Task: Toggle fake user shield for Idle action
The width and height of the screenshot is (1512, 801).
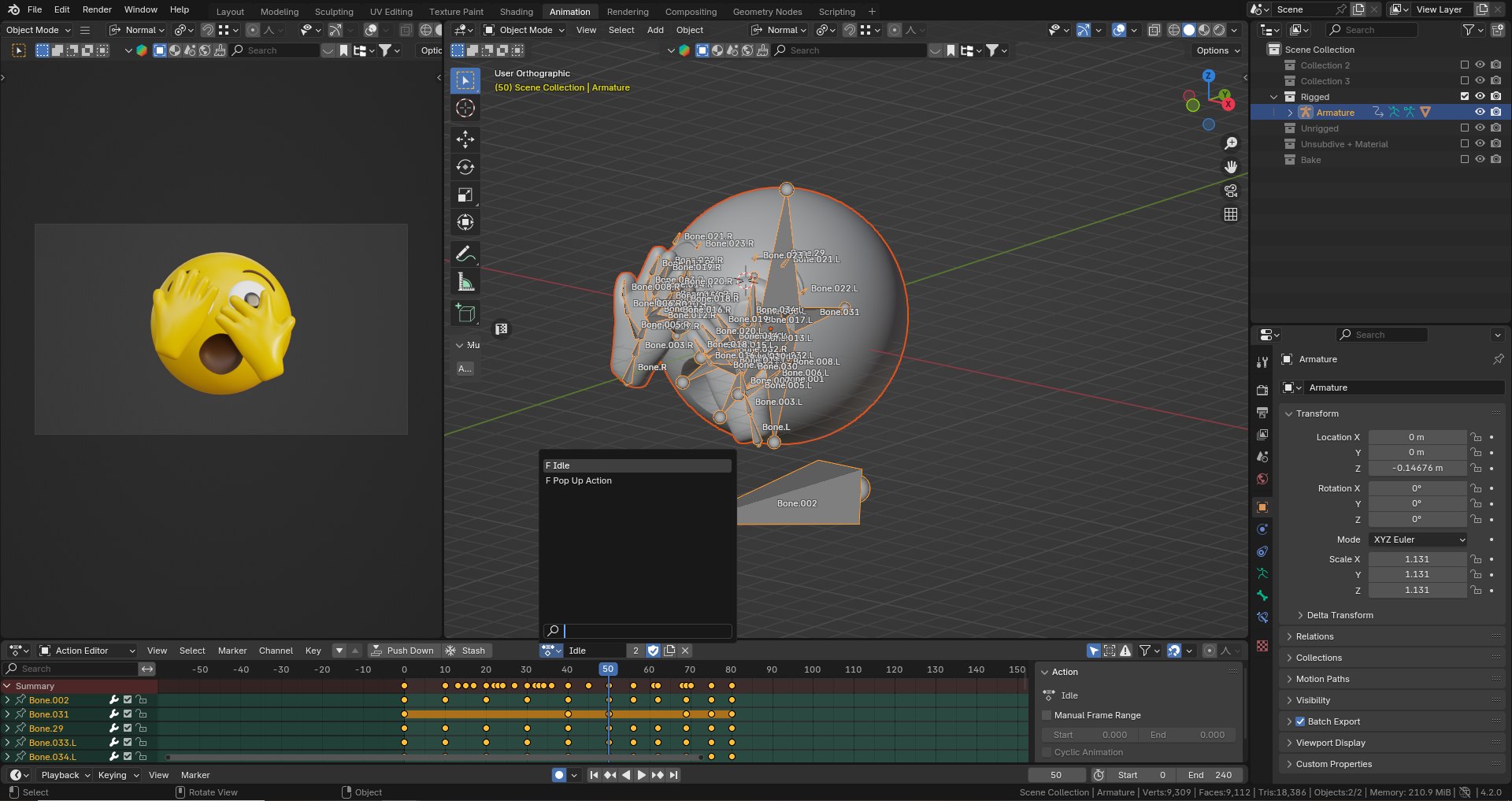Action: click(653, 651)
